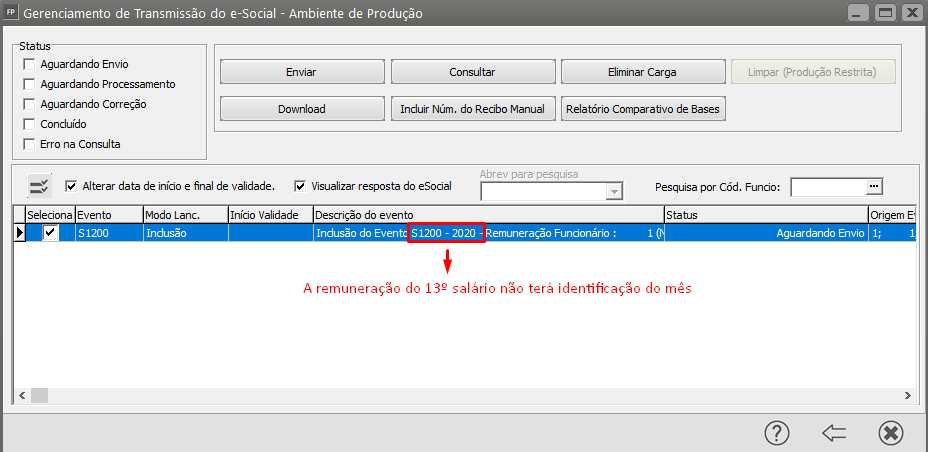Viewport: 928px width, 452px height.
Task: Click the Aguardando Envio status cell
Action: (x=766, y=233)
